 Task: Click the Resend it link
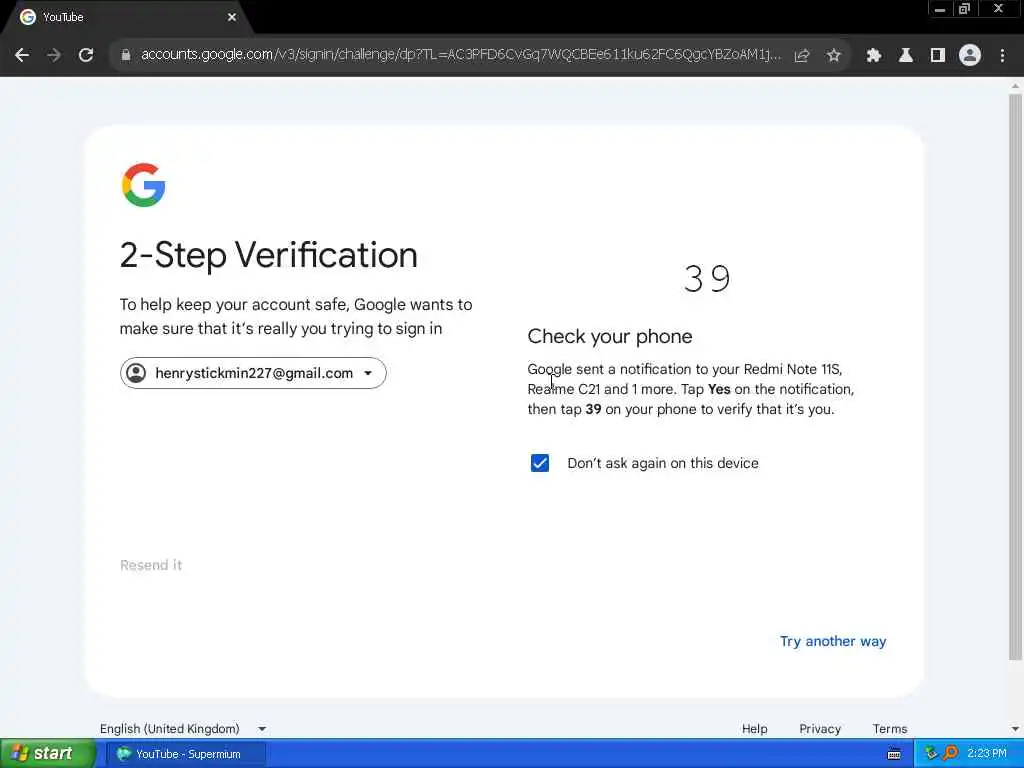point(151,565)
